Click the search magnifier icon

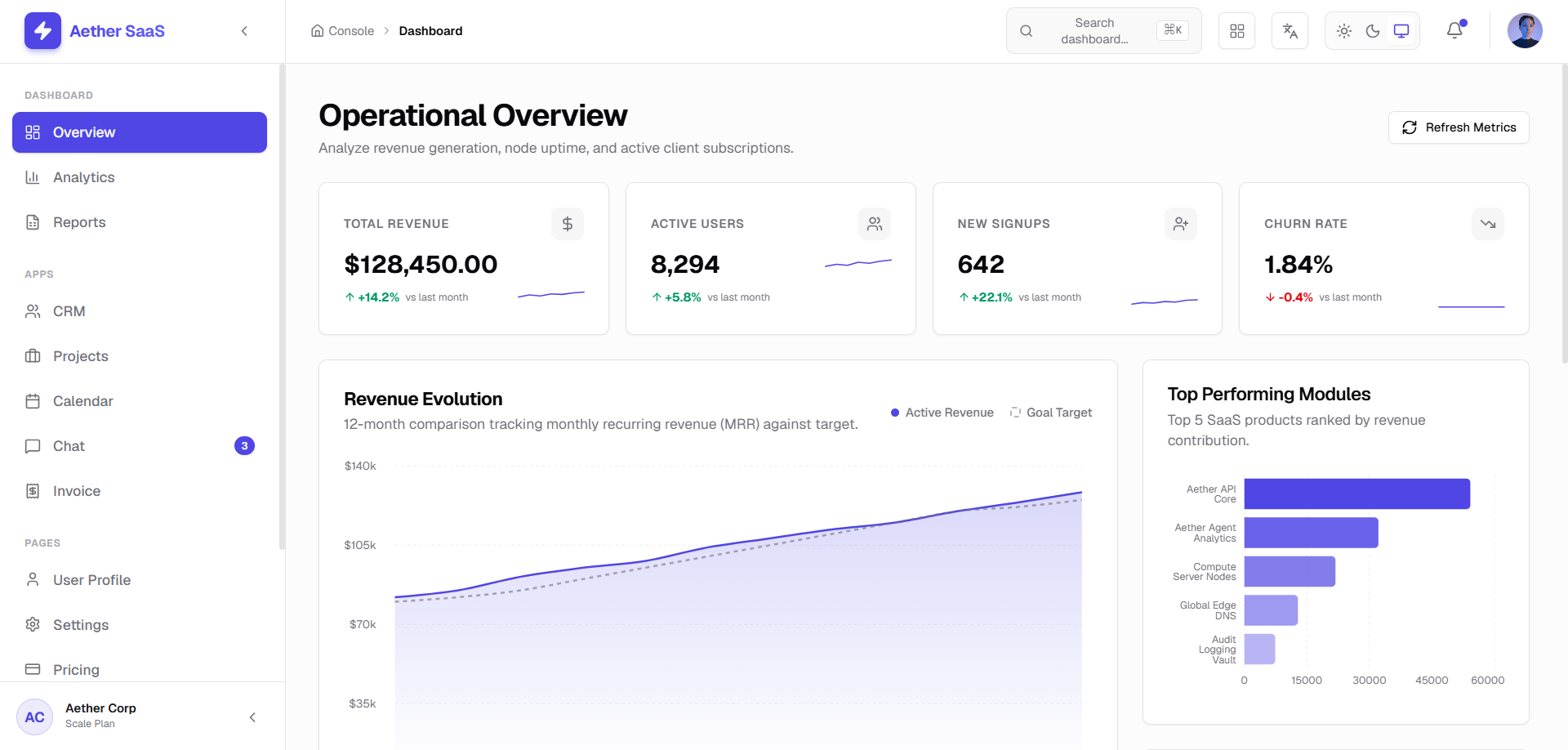pyautogui.click(x=1027, y=31)
